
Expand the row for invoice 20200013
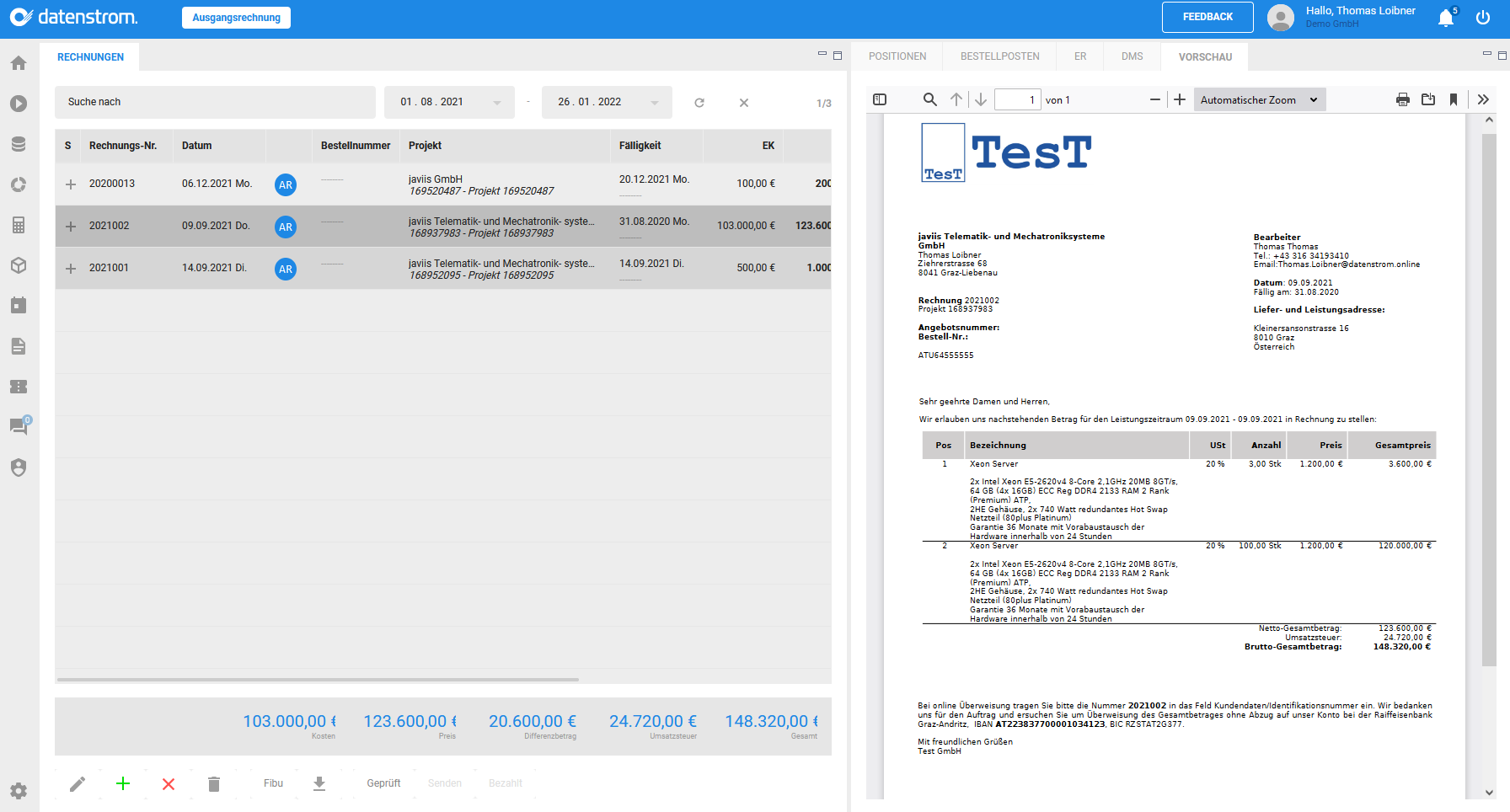click(70, 184)
